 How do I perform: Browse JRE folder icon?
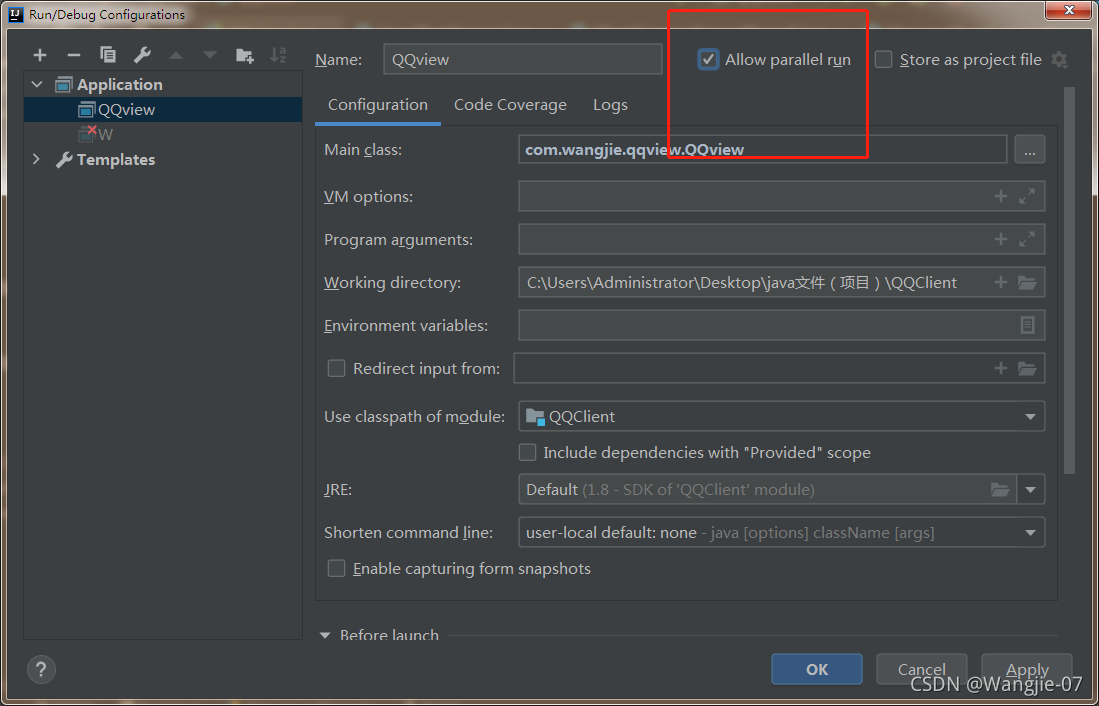tap(1000, 489)
